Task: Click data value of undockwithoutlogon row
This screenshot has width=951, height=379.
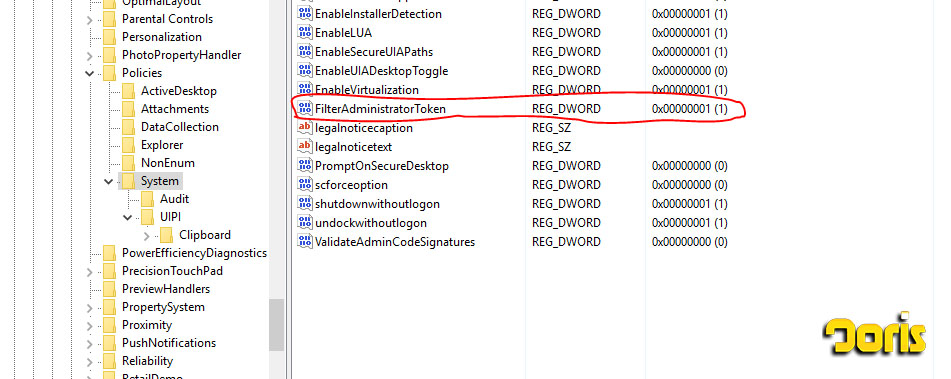Action: (x=690, y=223)
